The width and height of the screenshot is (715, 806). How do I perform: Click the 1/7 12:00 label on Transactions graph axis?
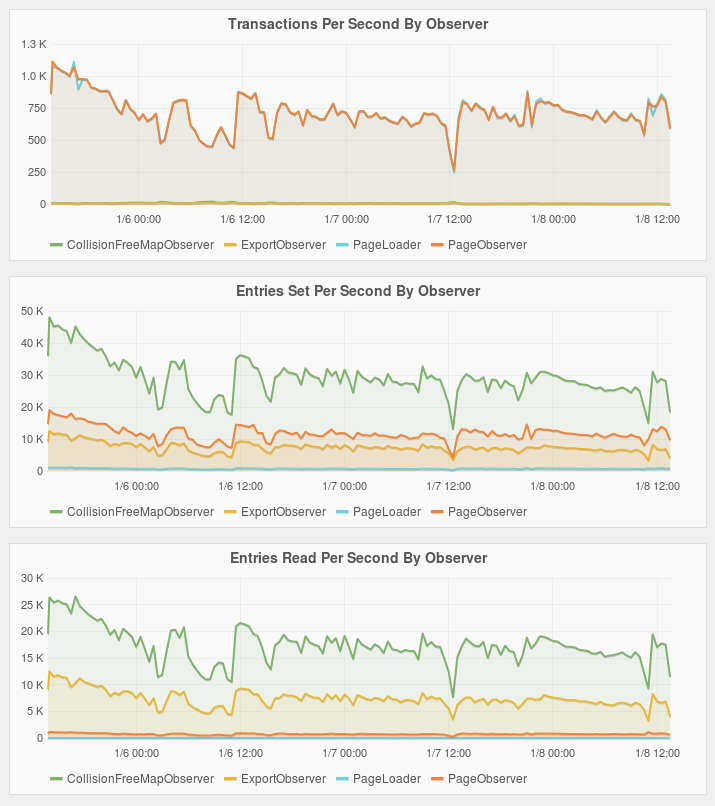[x=449, y=218]
